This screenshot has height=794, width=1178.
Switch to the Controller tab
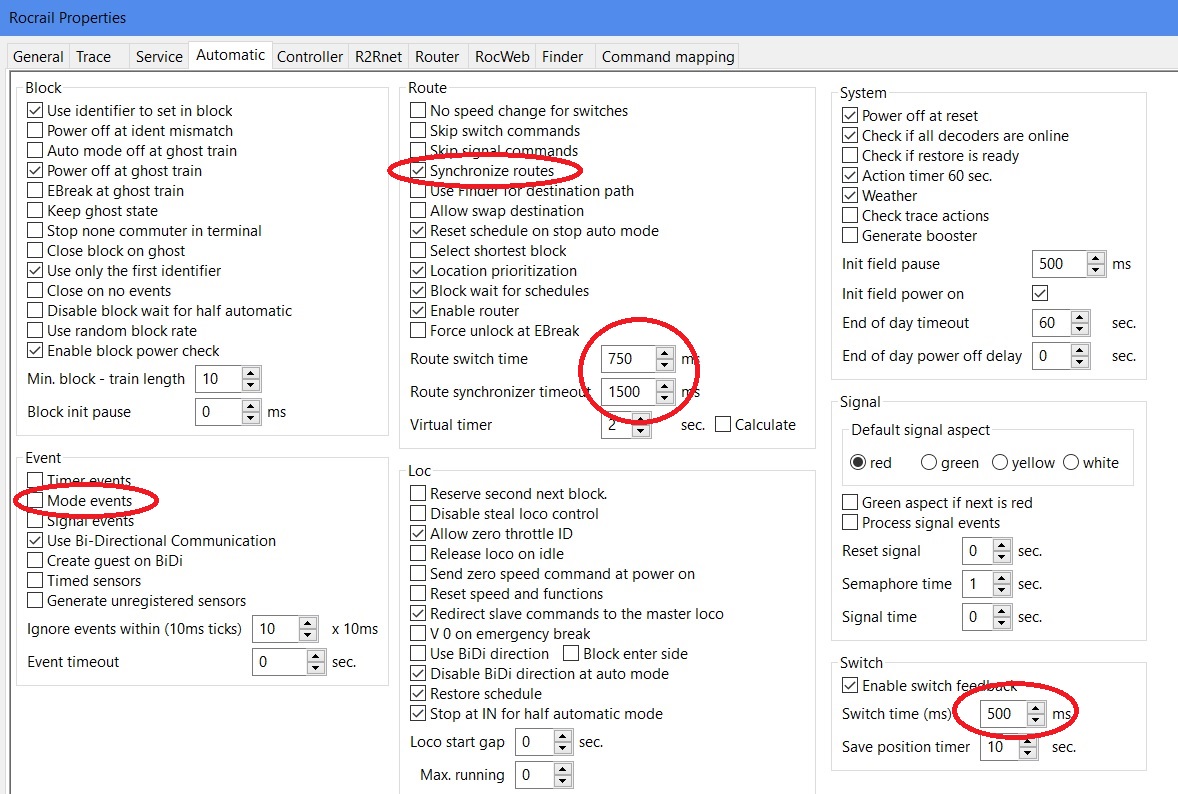pos(310,57)
